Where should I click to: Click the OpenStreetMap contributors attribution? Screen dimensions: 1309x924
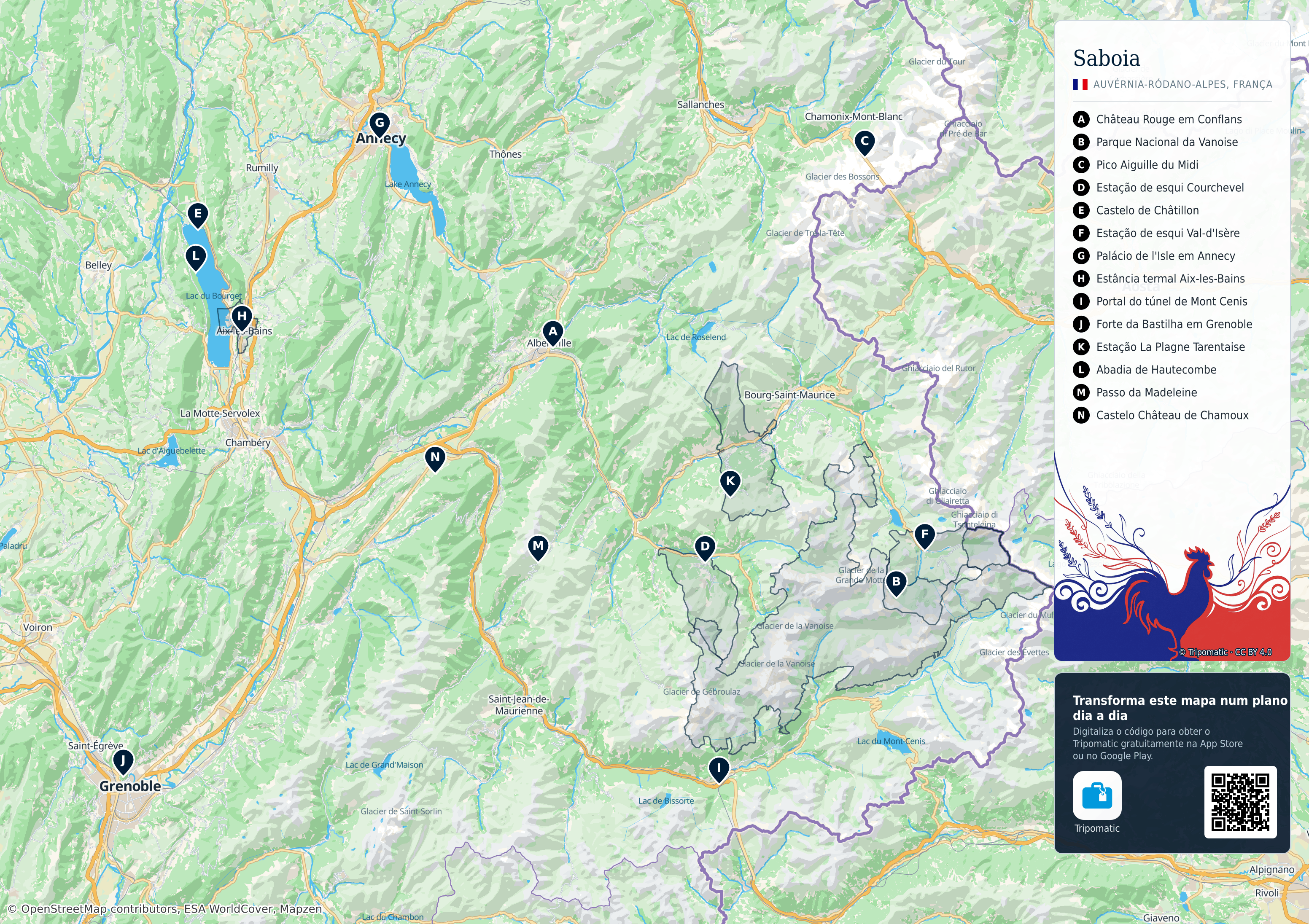[x=165, y=908]
